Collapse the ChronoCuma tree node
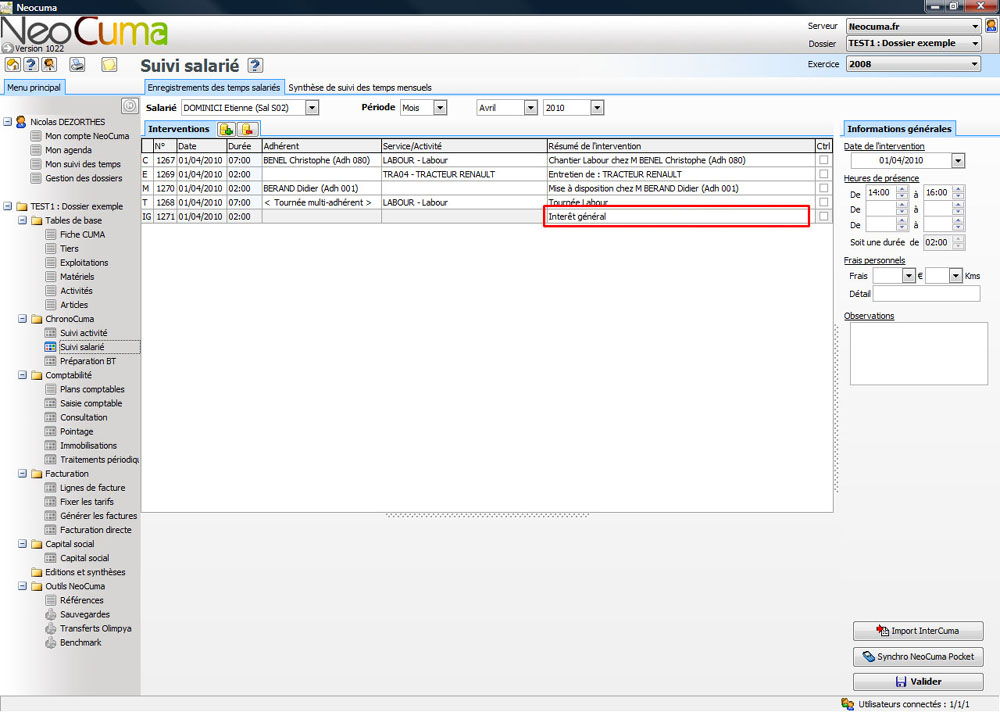This screenshot has height=712, width=1000. click(x=22, y=319)
